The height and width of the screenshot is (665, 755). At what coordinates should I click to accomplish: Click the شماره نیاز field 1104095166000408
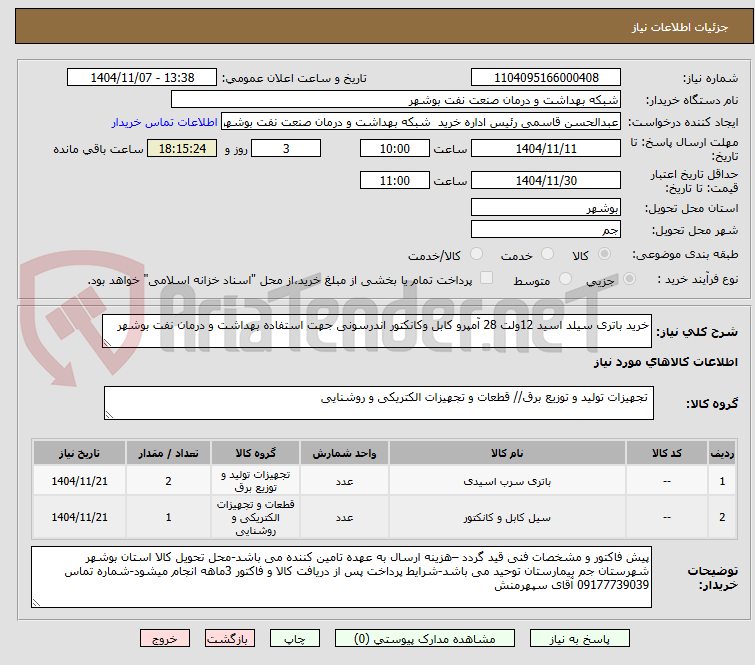pos(546,78)
